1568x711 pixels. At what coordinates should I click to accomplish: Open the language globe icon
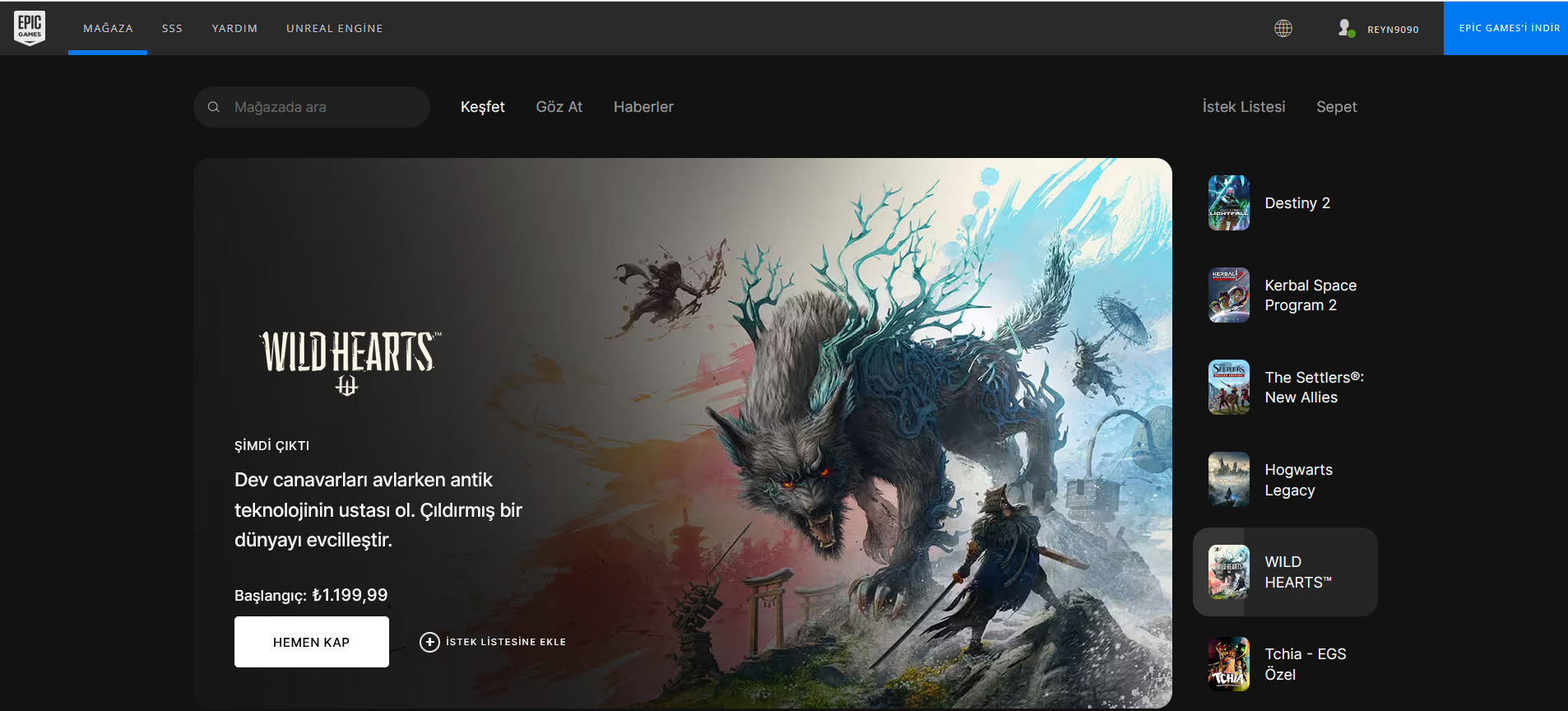coord(1283,29)
